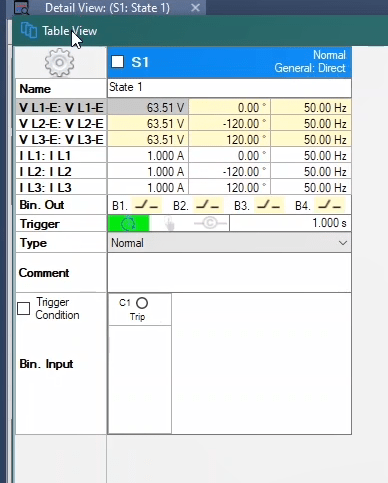Select I L2 phase -120.00° cell

point(229,171)
